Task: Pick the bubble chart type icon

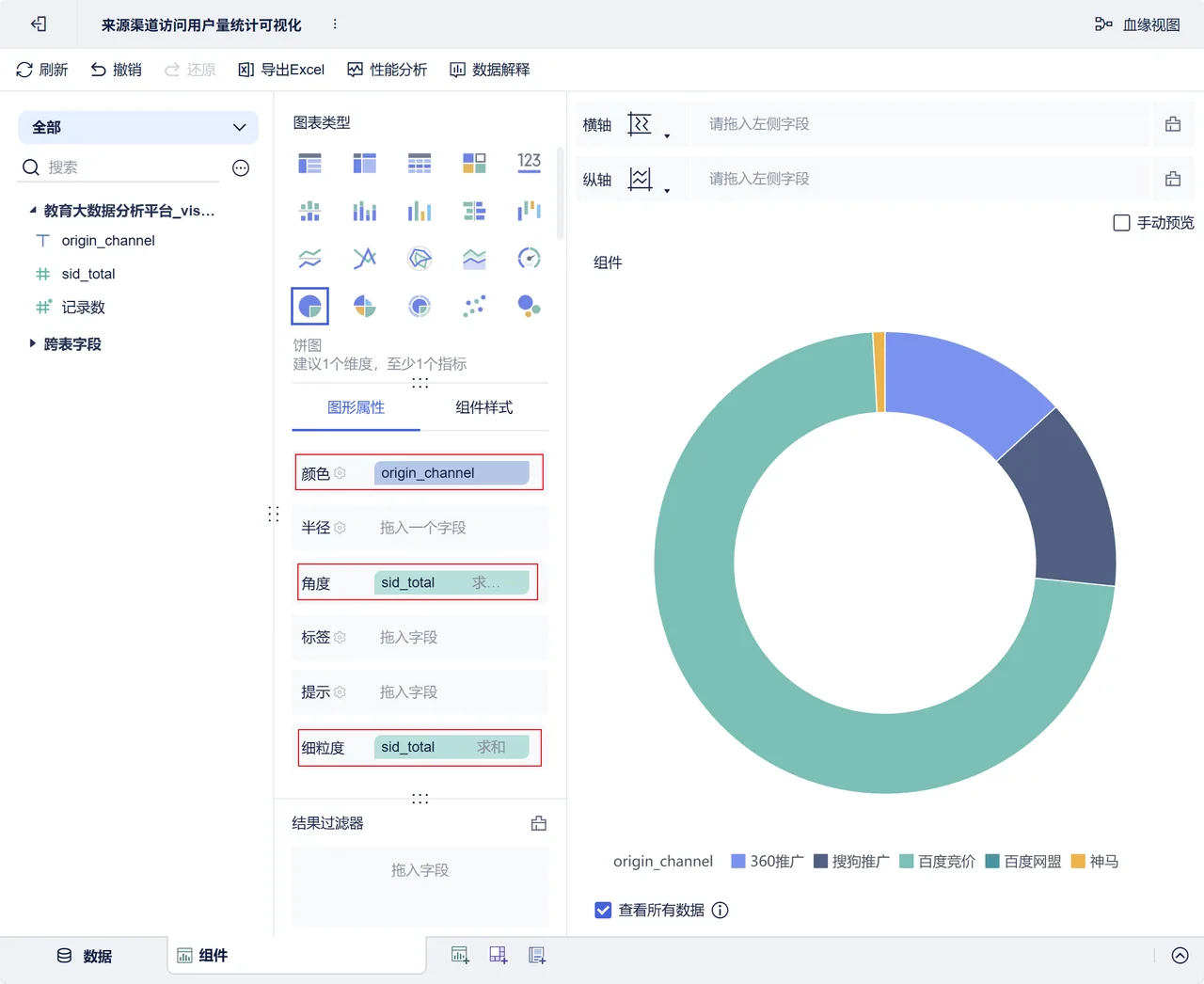Action: point(529,306)
